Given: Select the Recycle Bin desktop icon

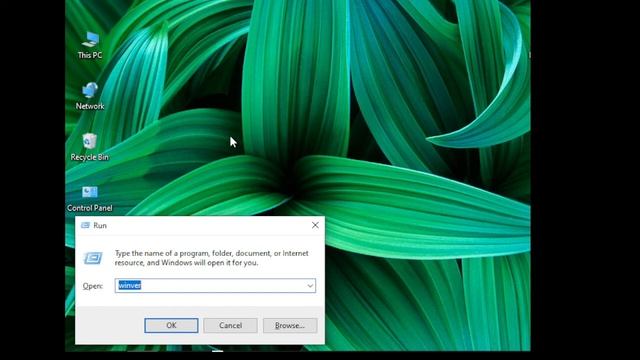Looking at the screenshot, I should click(x=89, y=147).
